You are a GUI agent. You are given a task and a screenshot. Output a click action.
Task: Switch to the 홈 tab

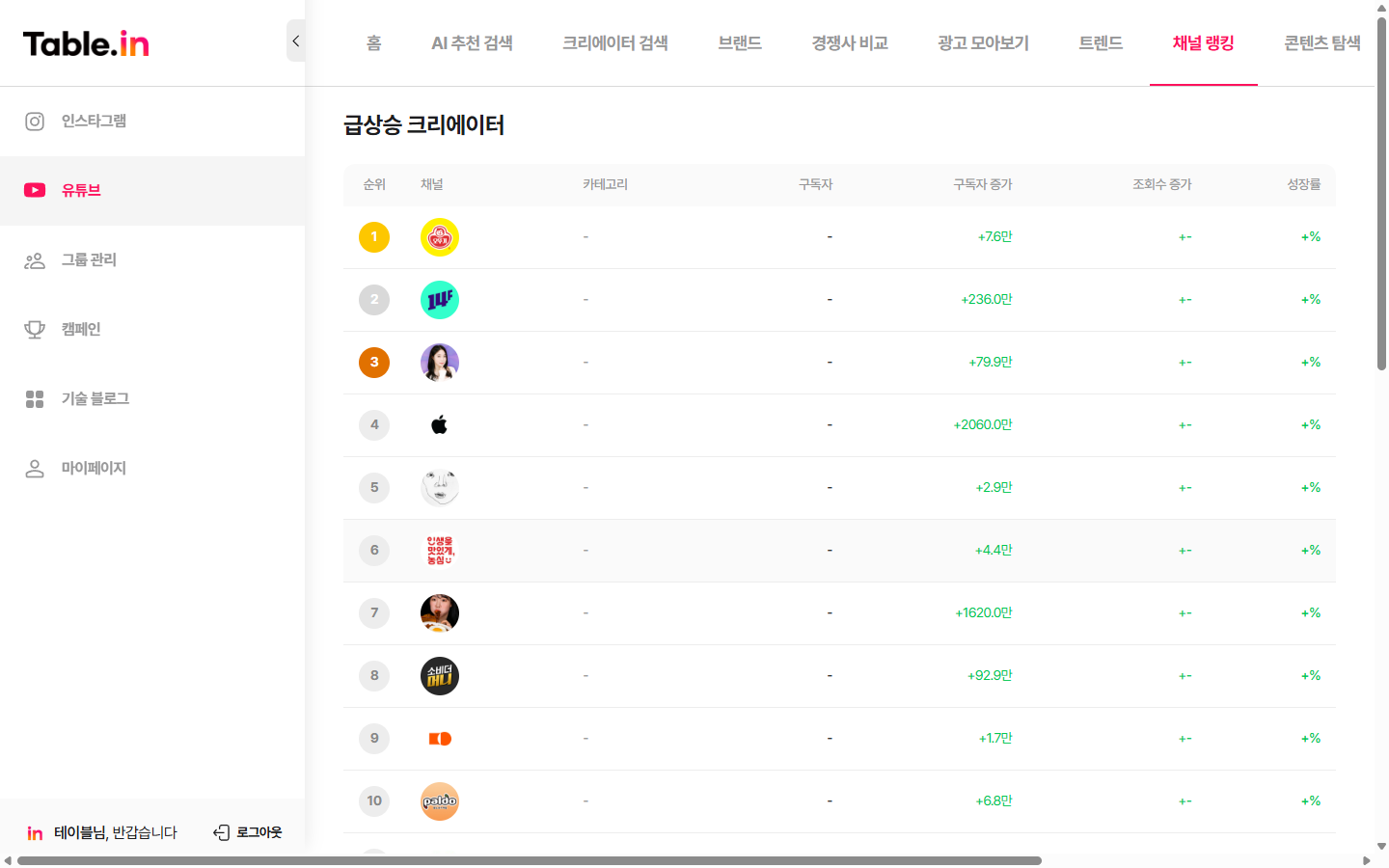(373, 42)
